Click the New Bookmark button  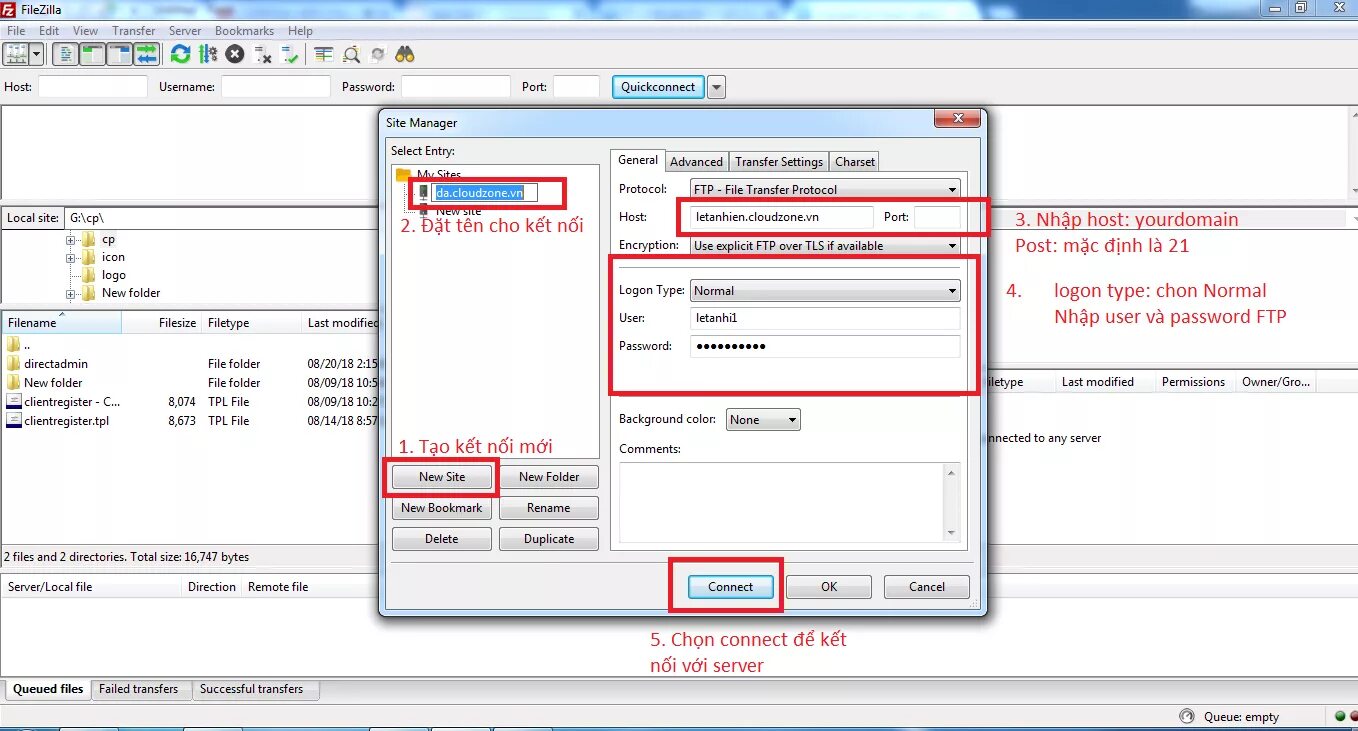pyautogui.click(x=442, y=508)
